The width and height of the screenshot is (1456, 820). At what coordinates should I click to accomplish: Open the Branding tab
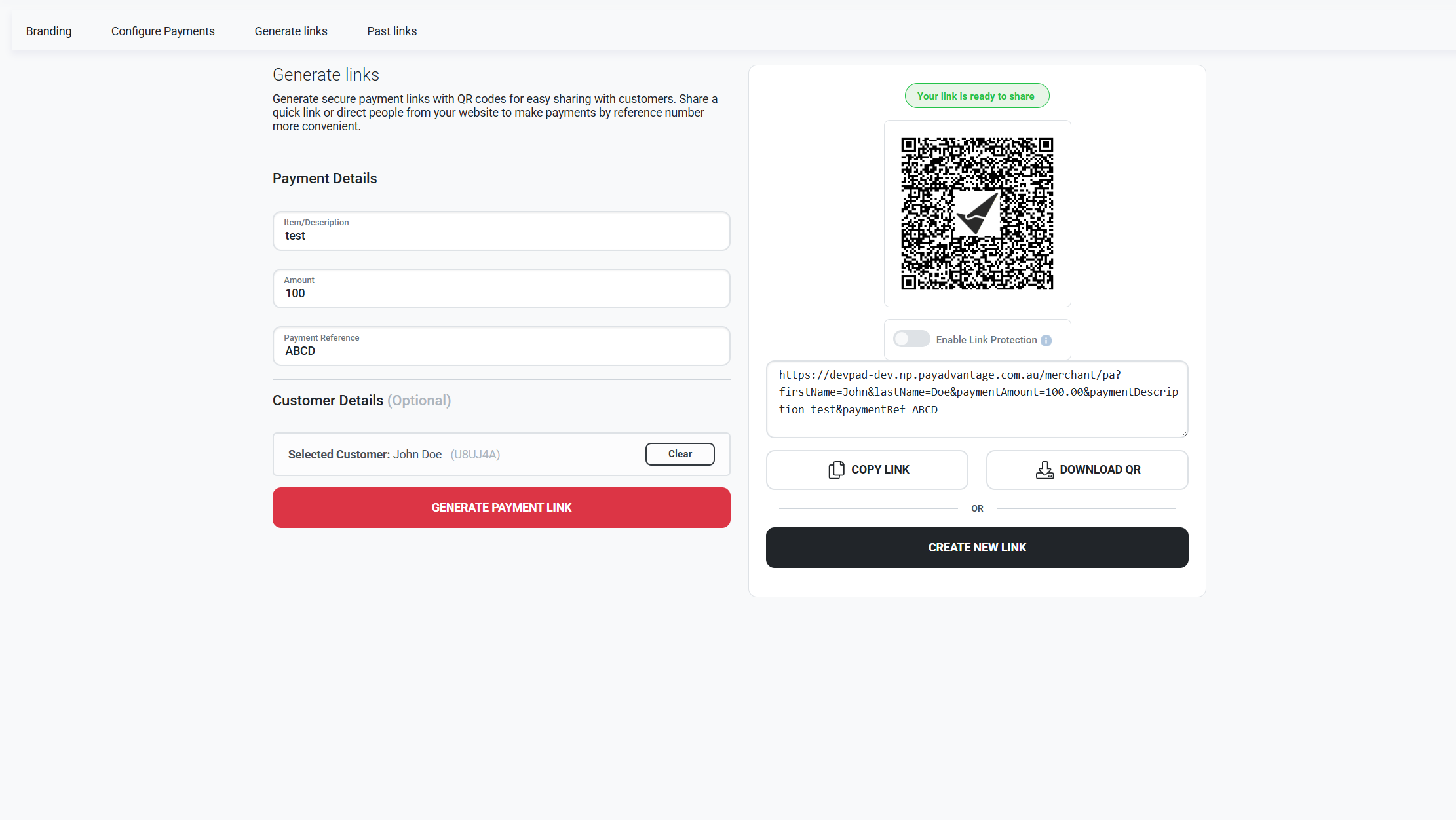pyautogui.click(x=48, y=31)
